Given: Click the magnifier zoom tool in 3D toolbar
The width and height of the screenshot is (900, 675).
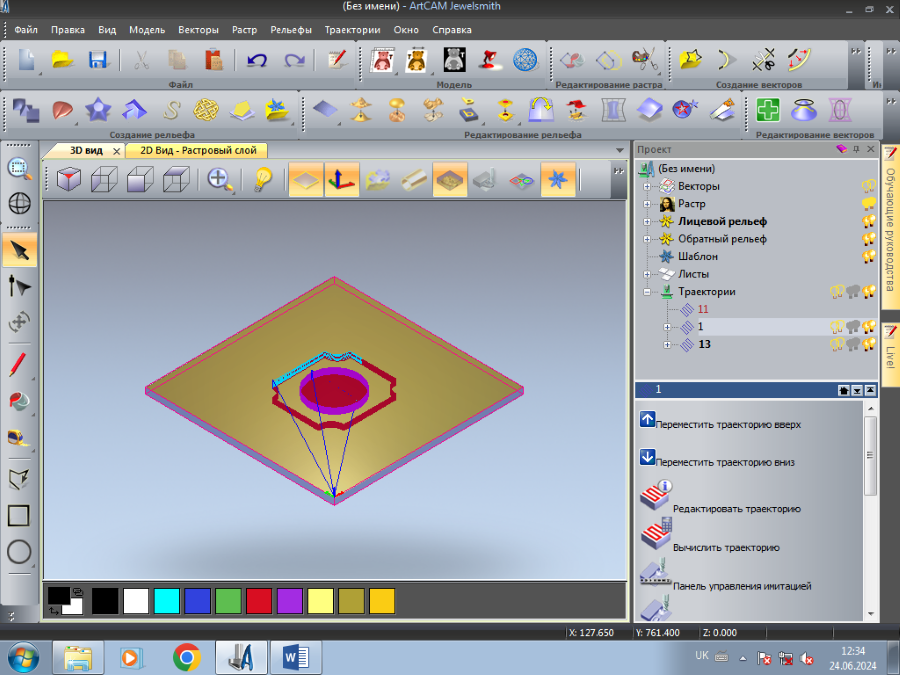Looking at the screenshot, I should point(219,180).
